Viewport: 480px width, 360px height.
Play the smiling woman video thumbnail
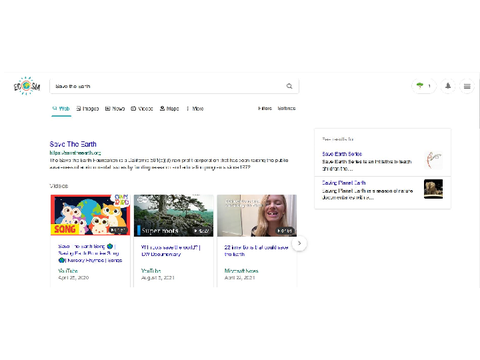(x=257, y=215)
